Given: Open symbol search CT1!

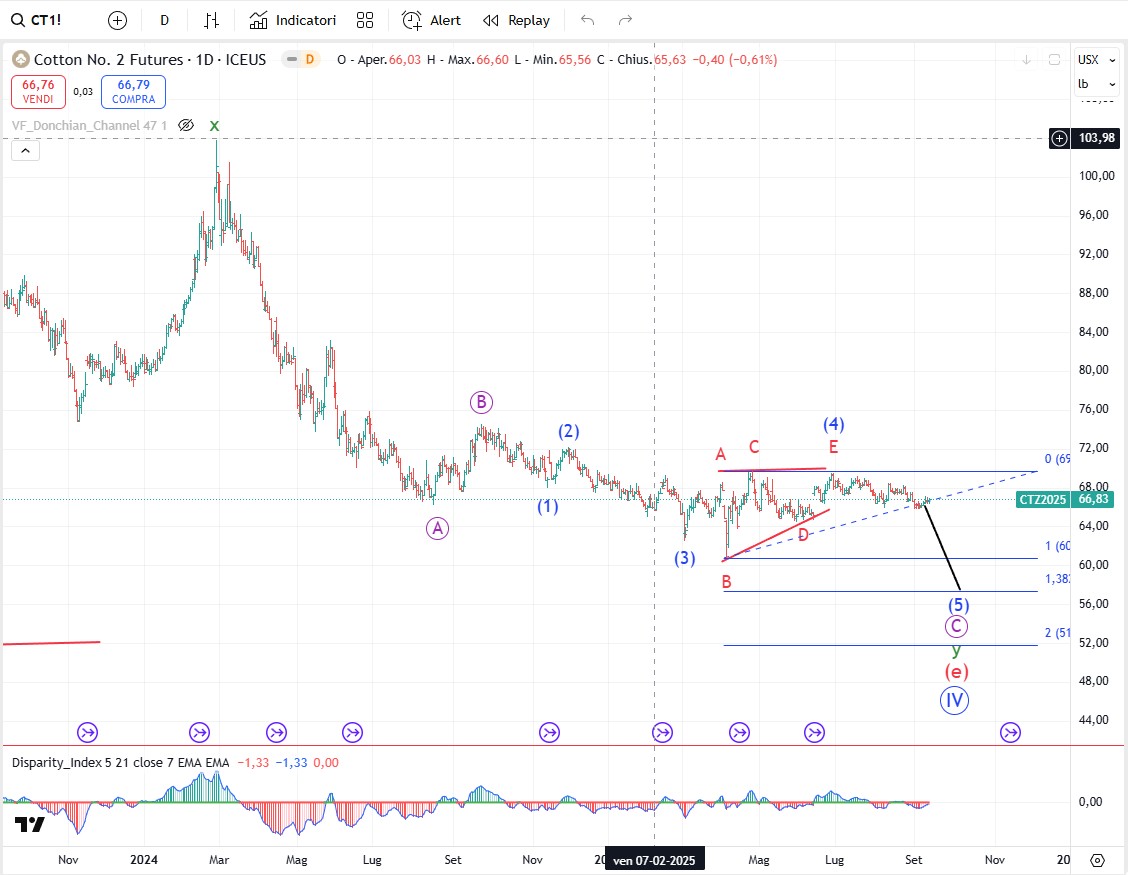Looking at the screenshot, I should [36, 20].
